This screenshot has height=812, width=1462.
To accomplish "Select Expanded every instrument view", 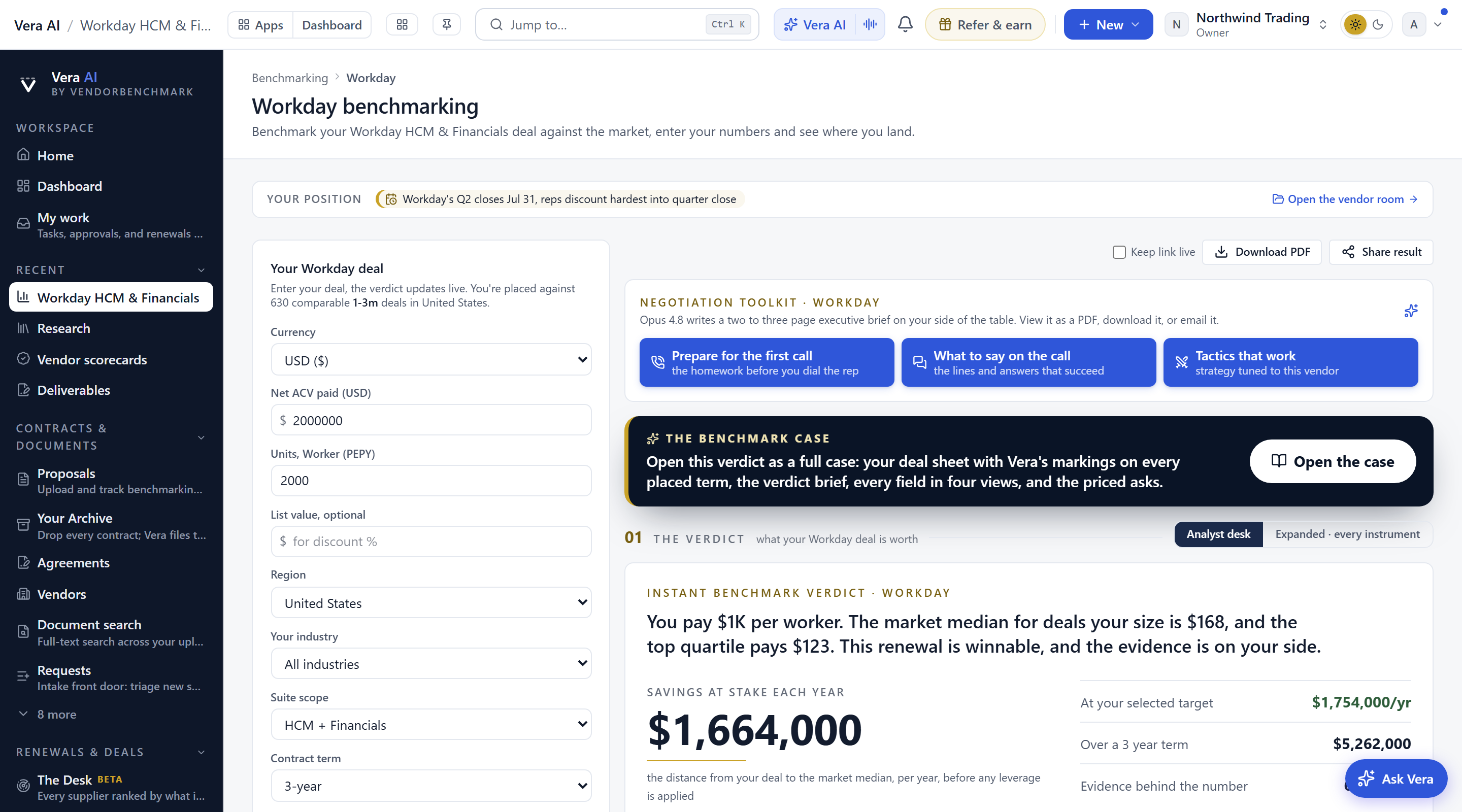I will 1347,534.
